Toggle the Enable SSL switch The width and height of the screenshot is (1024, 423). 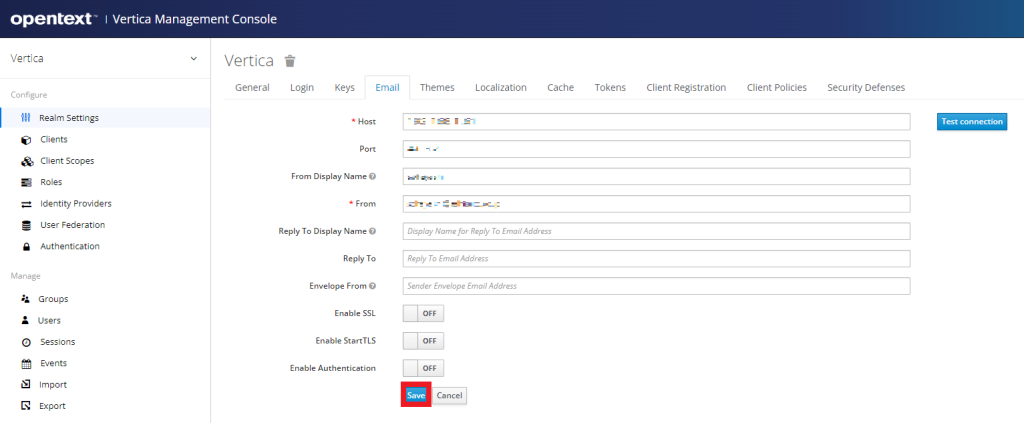point(422,314)
